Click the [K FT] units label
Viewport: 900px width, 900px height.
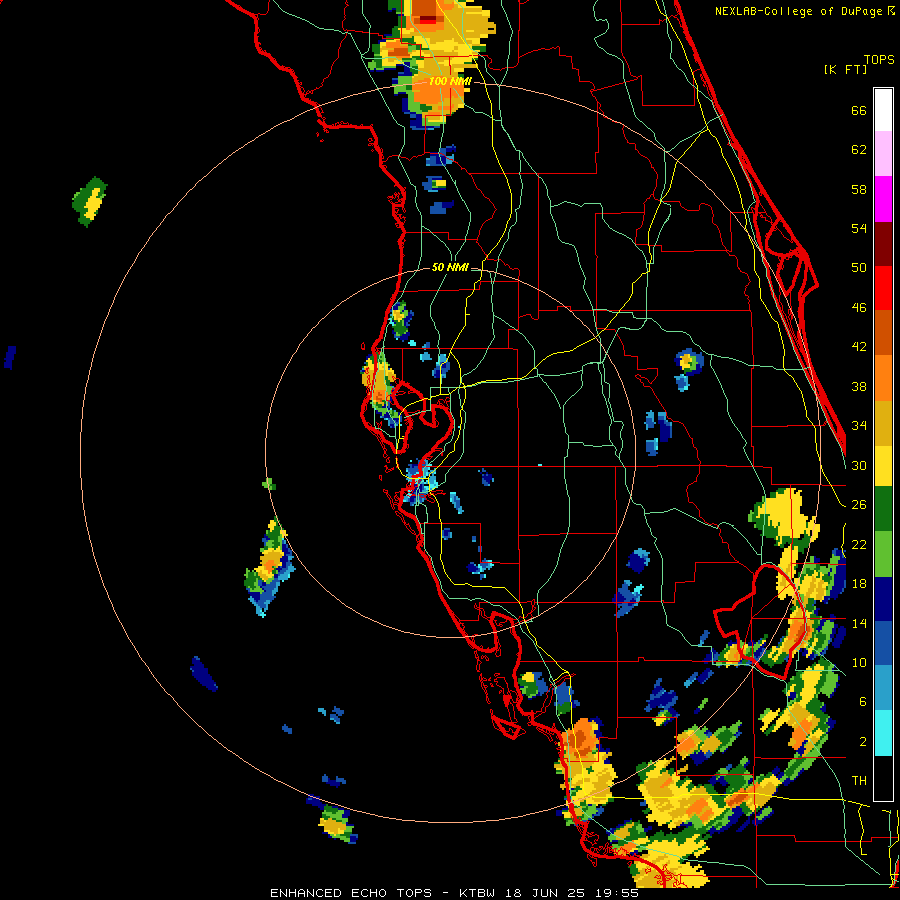coord(845,69)
